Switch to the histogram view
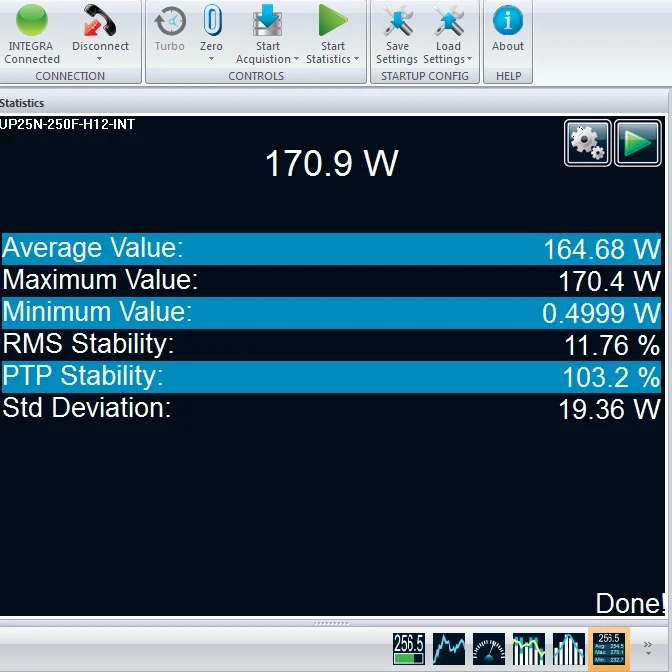Viewport: 672px width, 672px height. (x=569, y=647)
